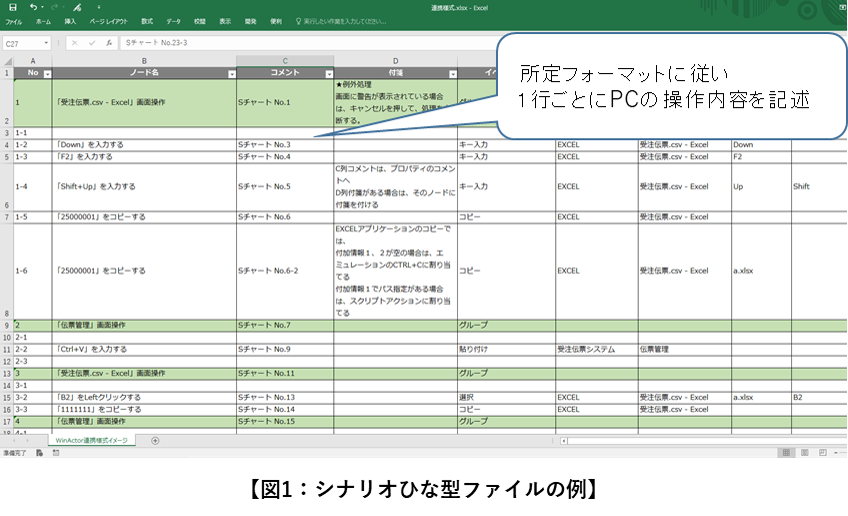Click the Shift cell in row 6
The image size is (848, 516).
(x=819, y=187)
